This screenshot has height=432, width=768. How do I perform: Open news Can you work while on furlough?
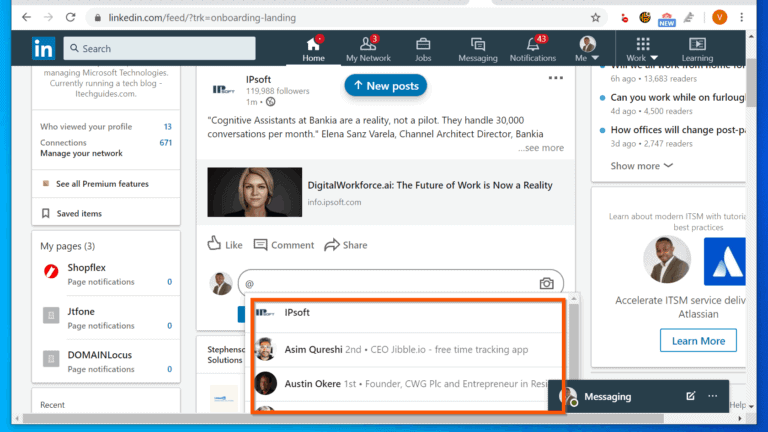[x=677, y=97]
